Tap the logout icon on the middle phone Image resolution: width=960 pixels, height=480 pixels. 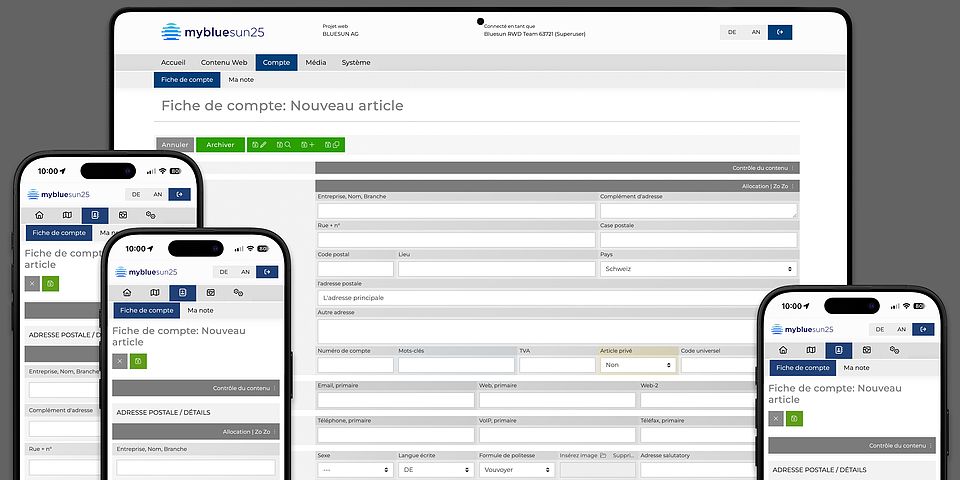pos(267,272)
